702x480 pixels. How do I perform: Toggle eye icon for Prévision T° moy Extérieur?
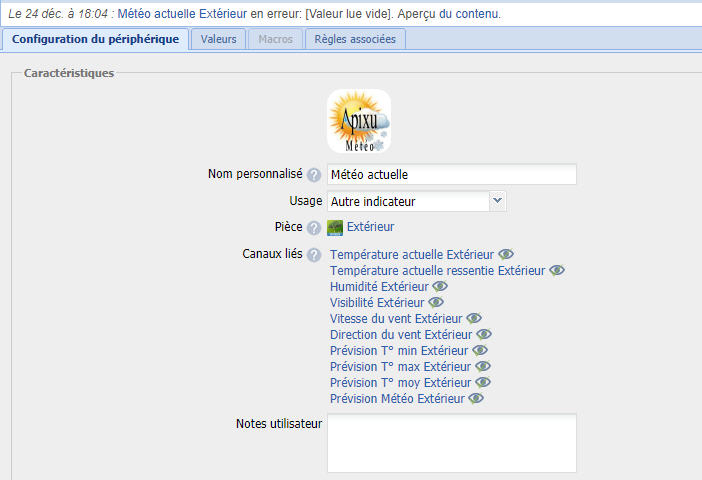click(x=483, y=382)
